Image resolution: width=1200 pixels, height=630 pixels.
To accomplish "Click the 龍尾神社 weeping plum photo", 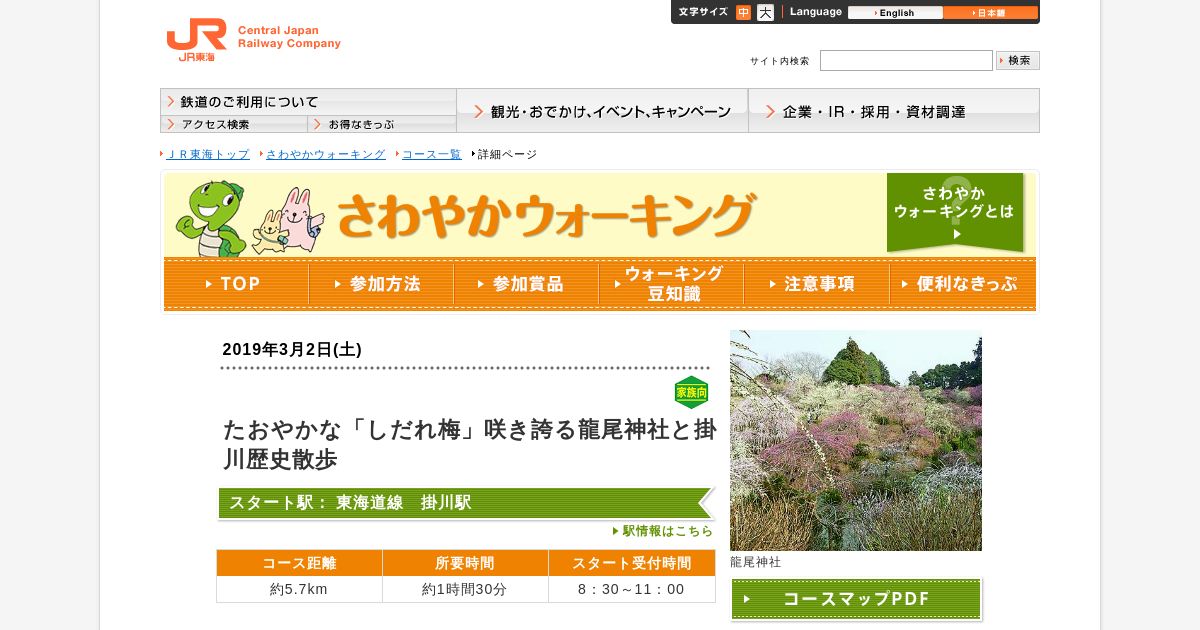I will tap(856, 440).
